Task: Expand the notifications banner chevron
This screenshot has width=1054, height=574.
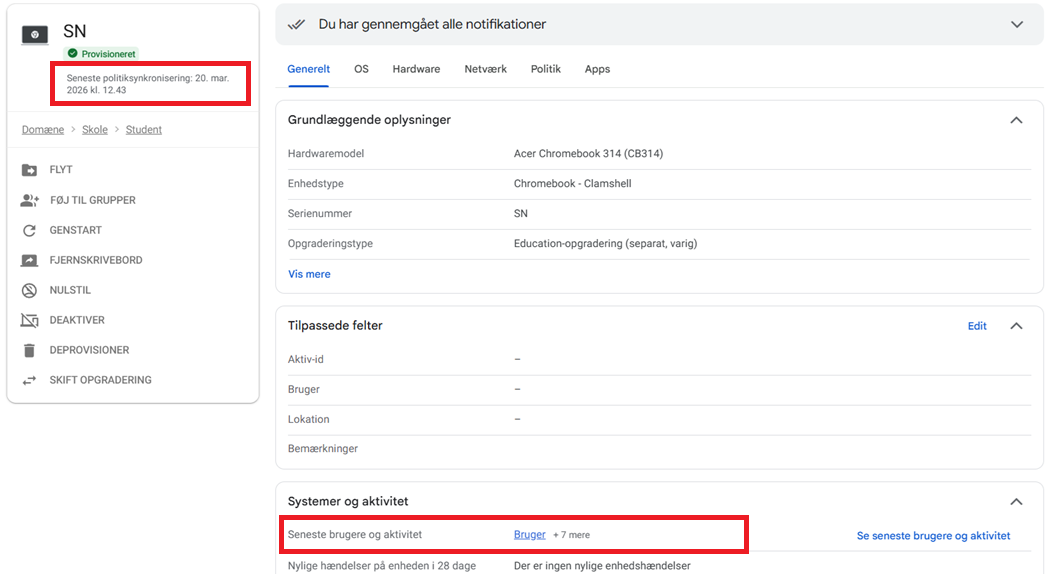Action: pyautogui.click(x=1017, y=24)
